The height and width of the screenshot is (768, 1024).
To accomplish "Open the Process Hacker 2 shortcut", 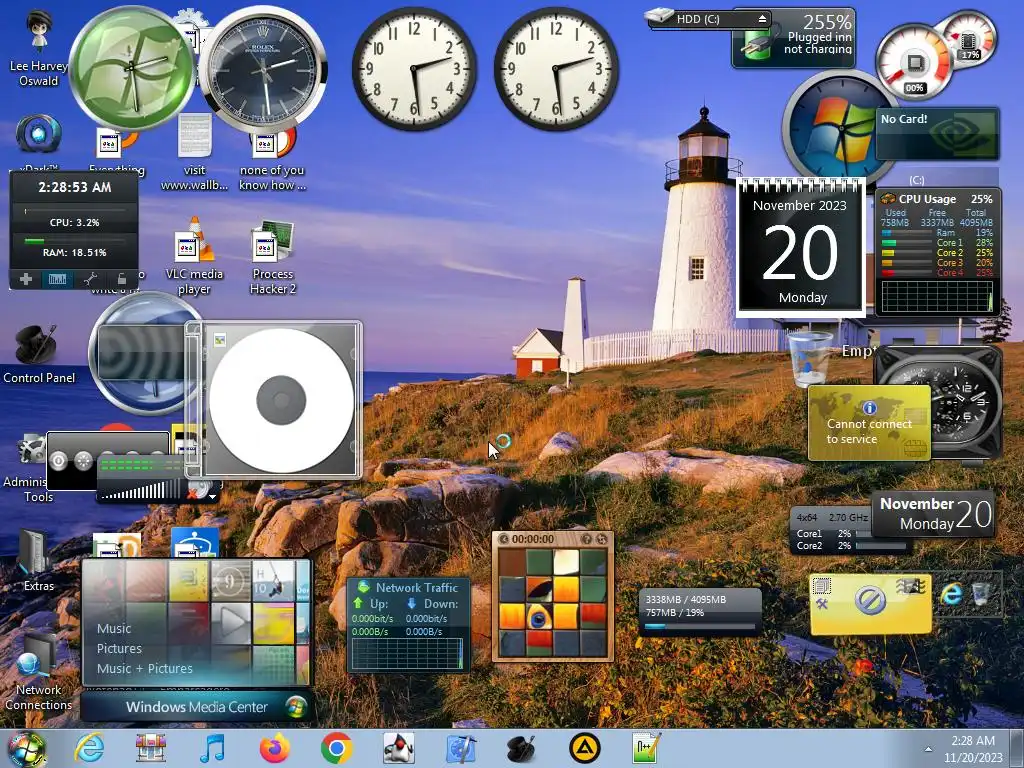I will coord(273,258).
